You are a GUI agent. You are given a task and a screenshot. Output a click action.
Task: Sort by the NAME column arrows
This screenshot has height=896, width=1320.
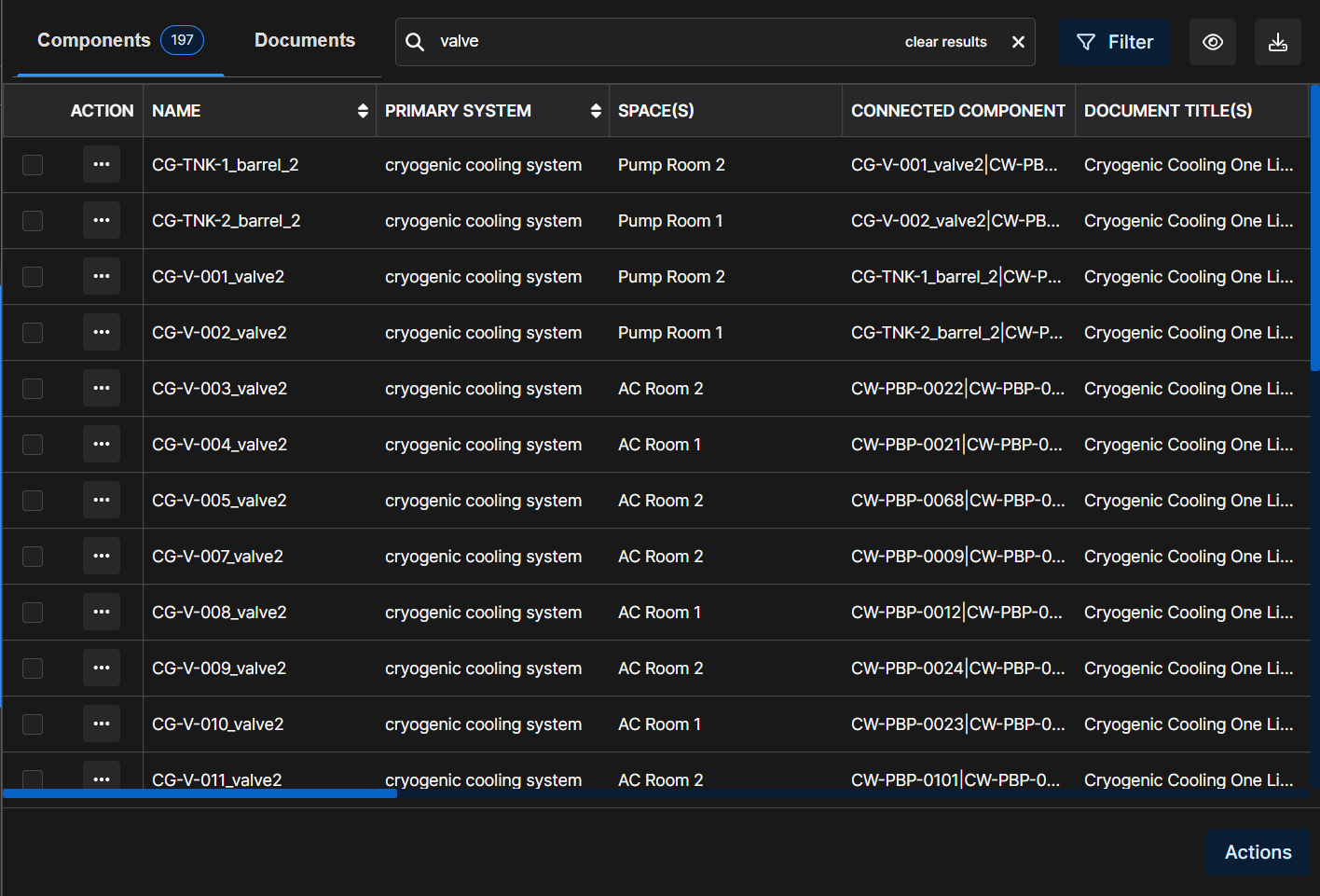[363, 111]
